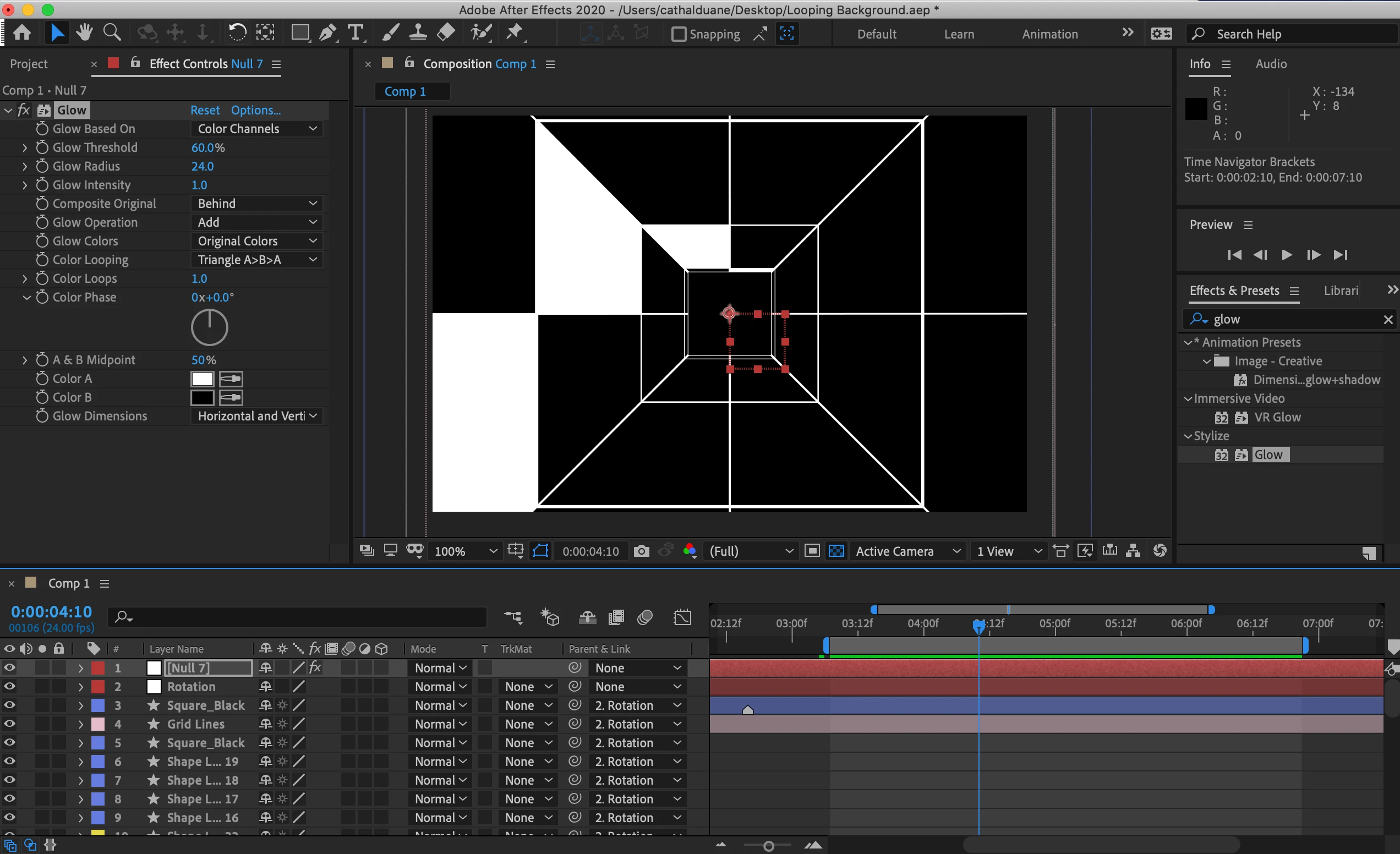Select the Zoom tool magnifier

tap(112, 33)
